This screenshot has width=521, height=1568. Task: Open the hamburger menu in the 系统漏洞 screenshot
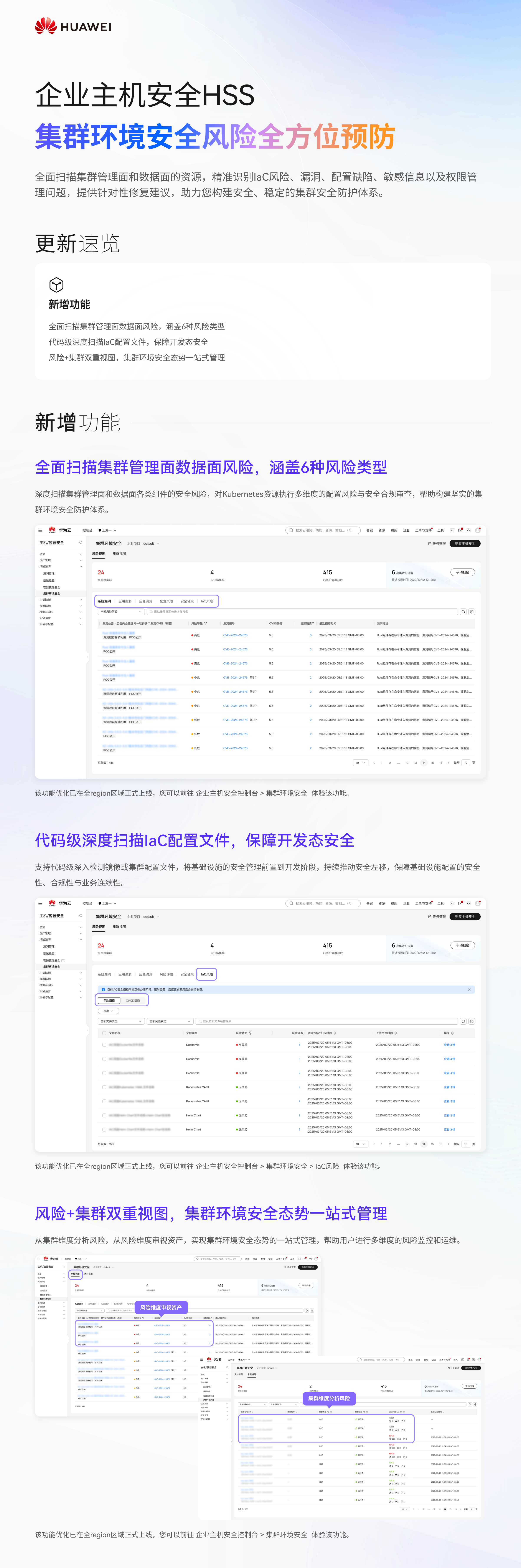40,530
